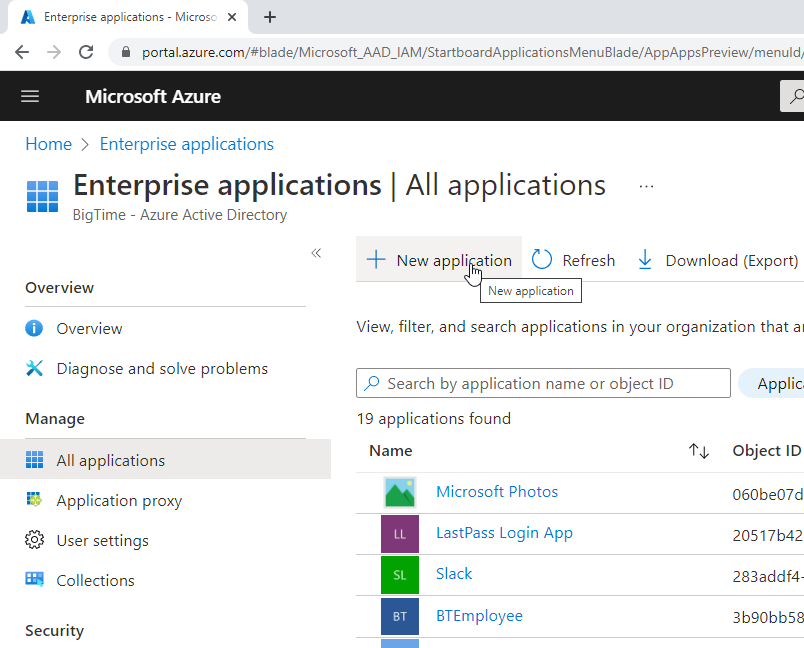The width and height of the screenshot is (804, 648).
Task: Click the Application proxy icon
Action: pos(34,499)
